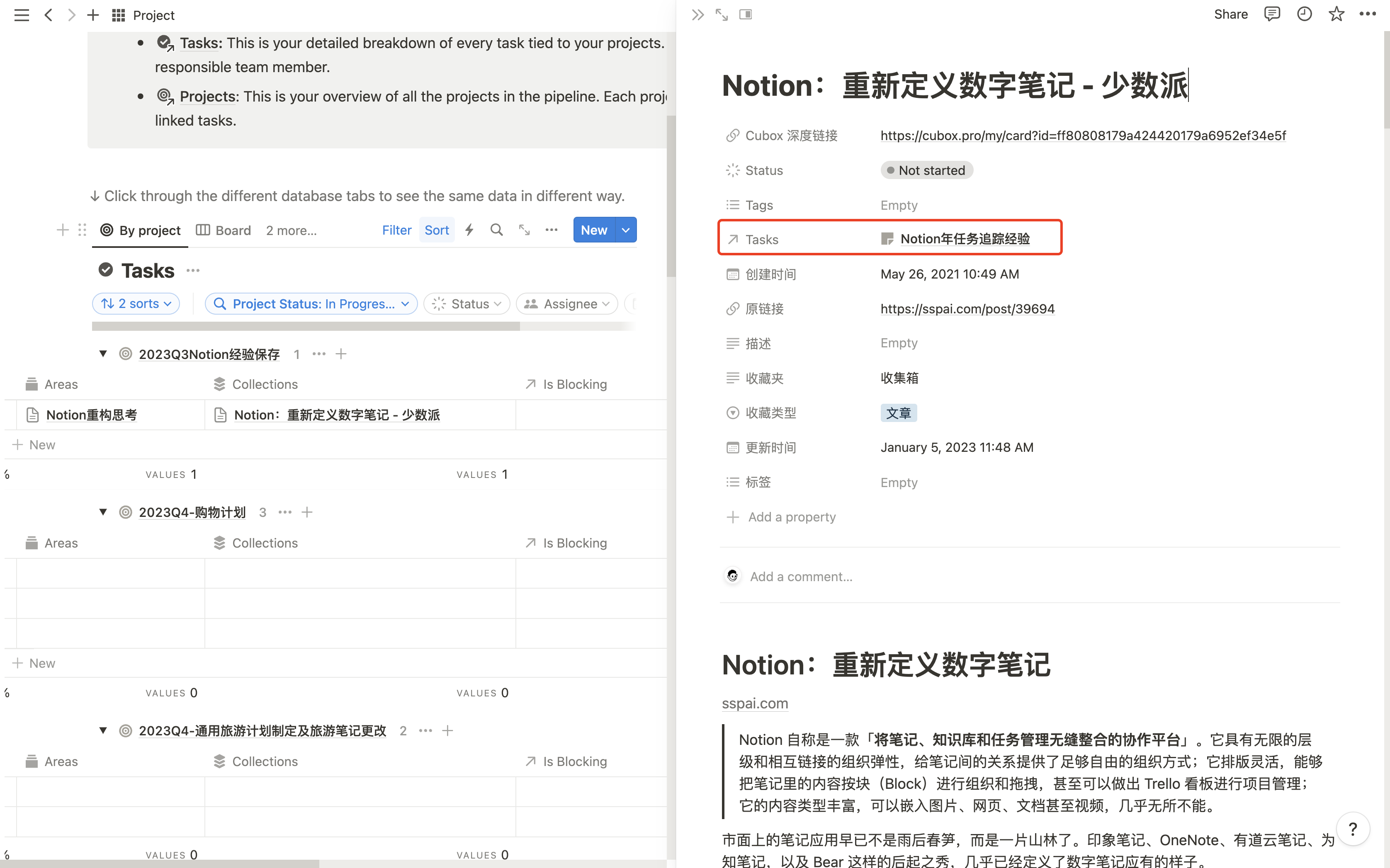Collapse the 2023Q4-通用旅游计划 group triangle
Image resolution: width=1390 pixels, height=868 pixels.
click(103, 730)
